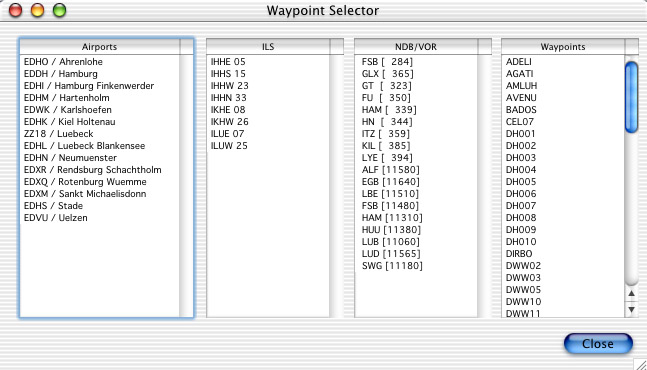This screenshot has width=647, height=370.
Task: Select waypoint CEL07
Action: tap(520, 122)
